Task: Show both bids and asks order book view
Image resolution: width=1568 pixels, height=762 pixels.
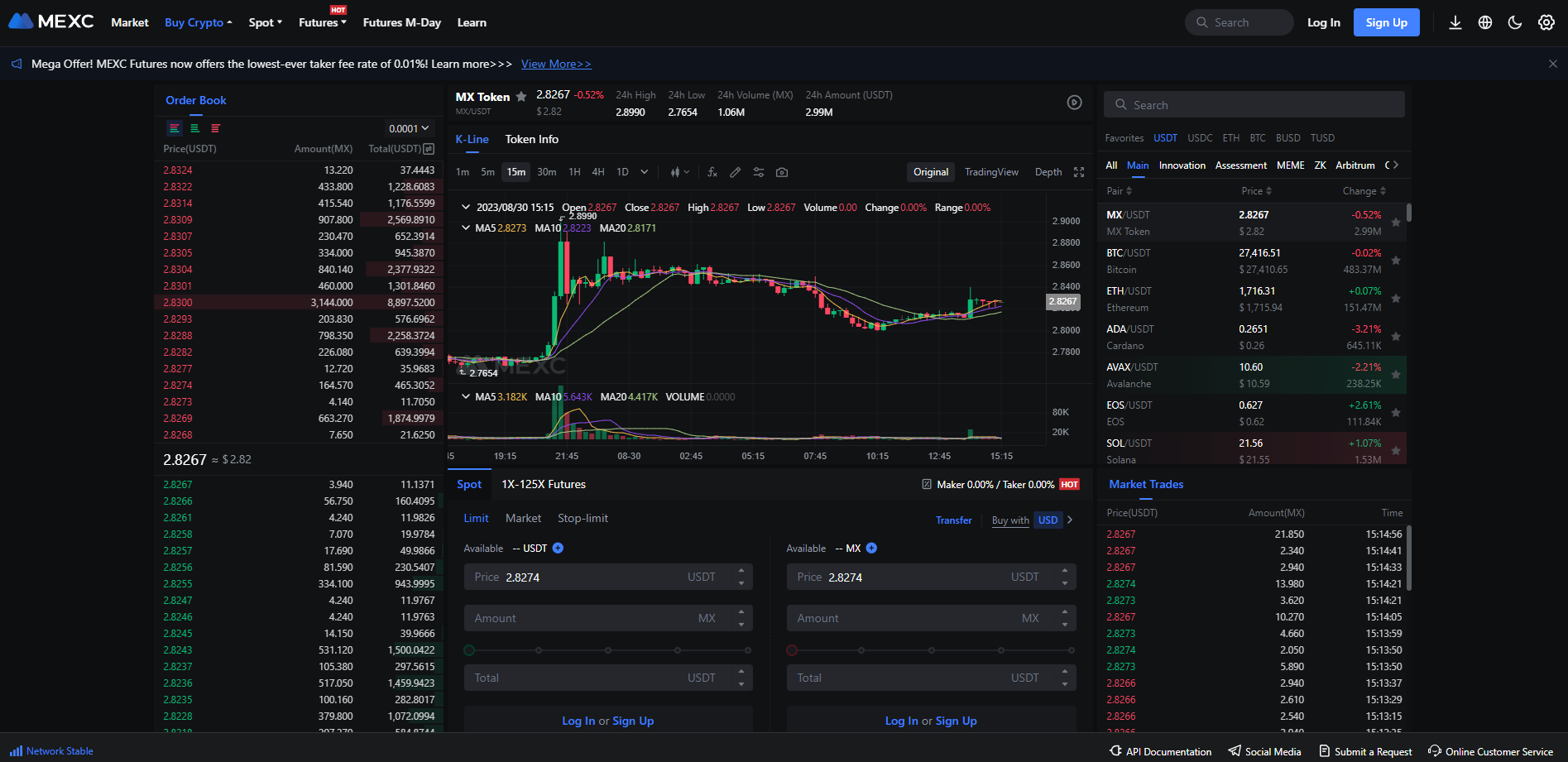Action: (x=175, y=128)
